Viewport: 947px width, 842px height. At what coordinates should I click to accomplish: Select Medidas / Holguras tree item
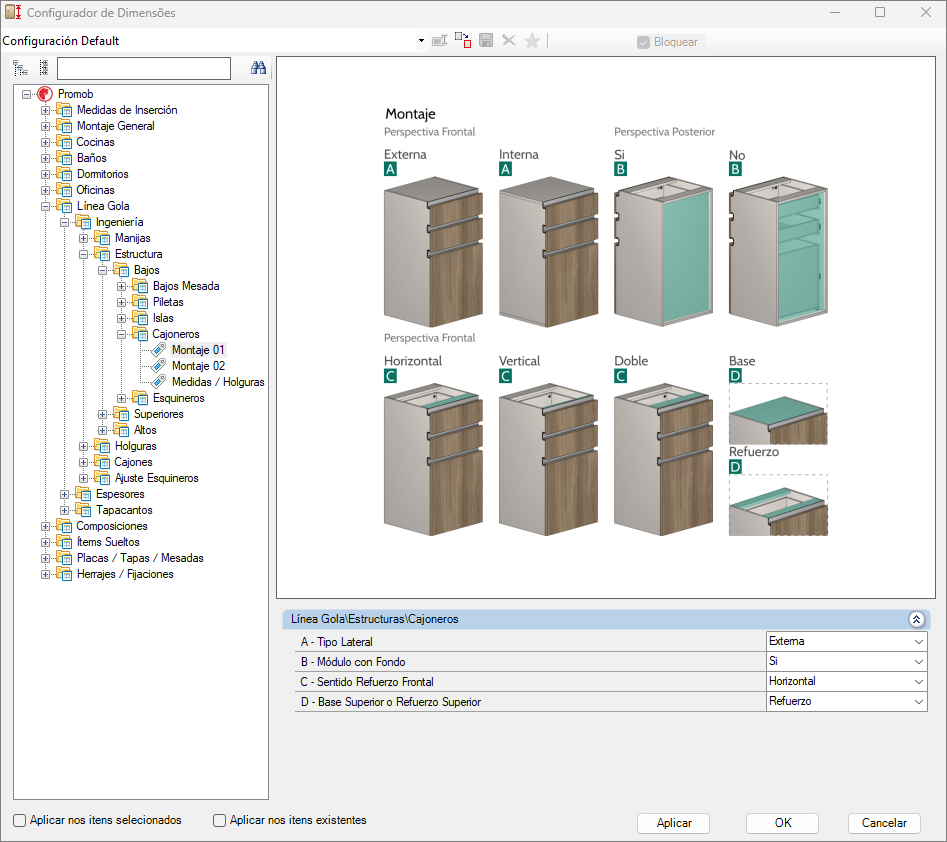tap(218, 382)
